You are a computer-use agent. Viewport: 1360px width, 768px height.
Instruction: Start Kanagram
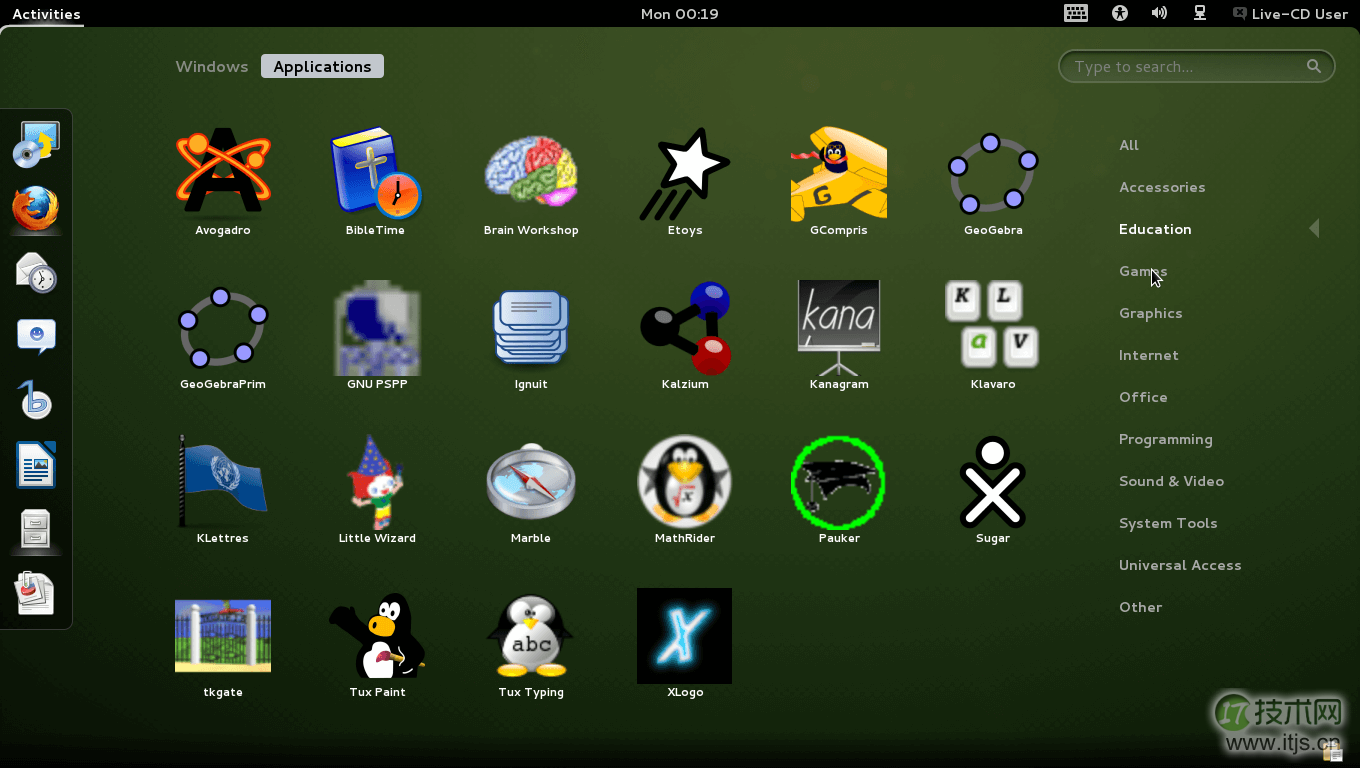[839, 334]
